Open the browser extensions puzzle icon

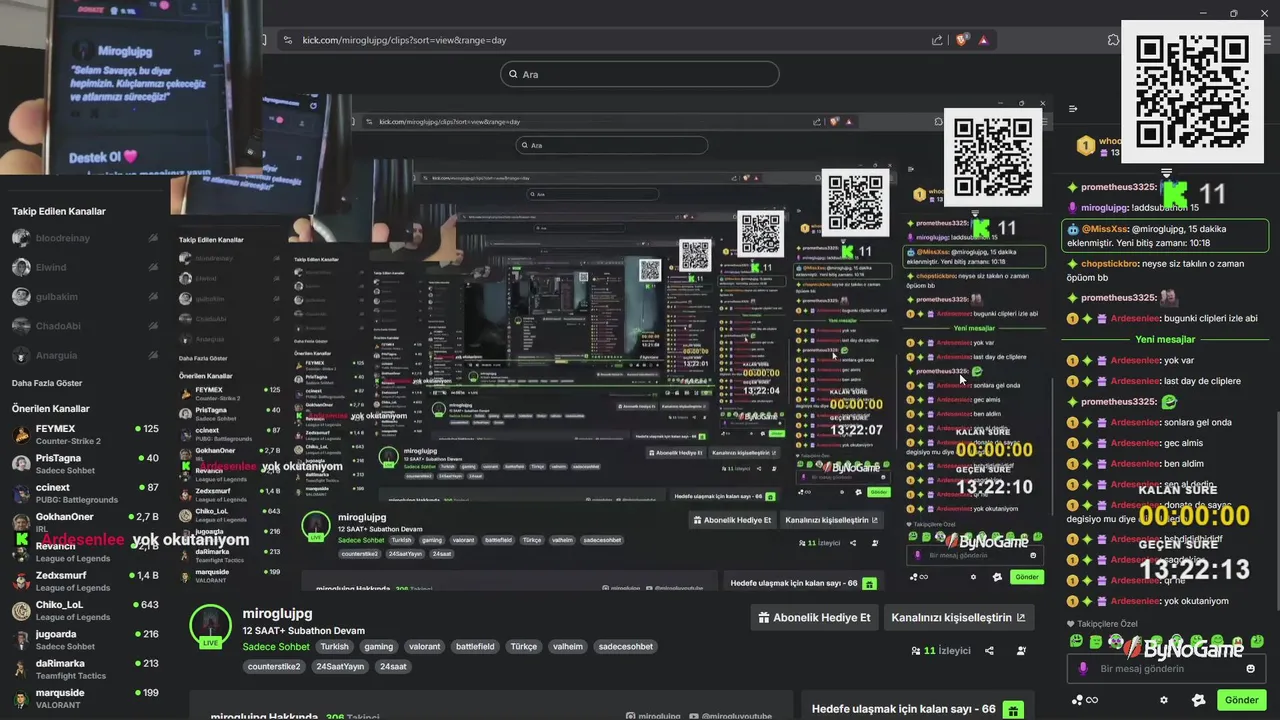[1113, 40]
